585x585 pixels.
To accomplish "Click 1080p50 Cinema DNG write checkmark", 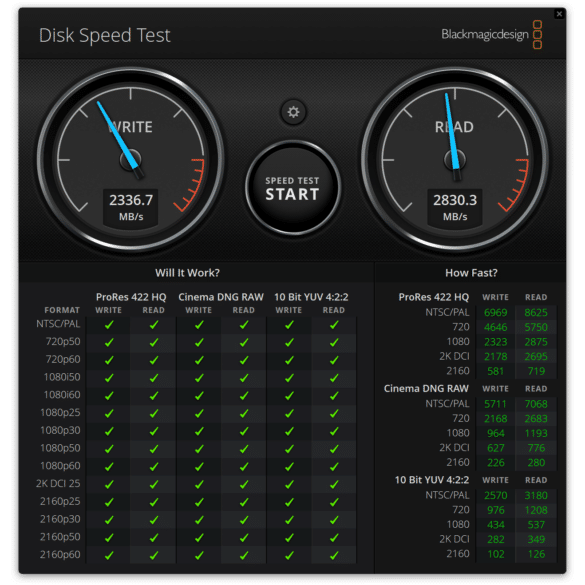I will coord(199,448).
